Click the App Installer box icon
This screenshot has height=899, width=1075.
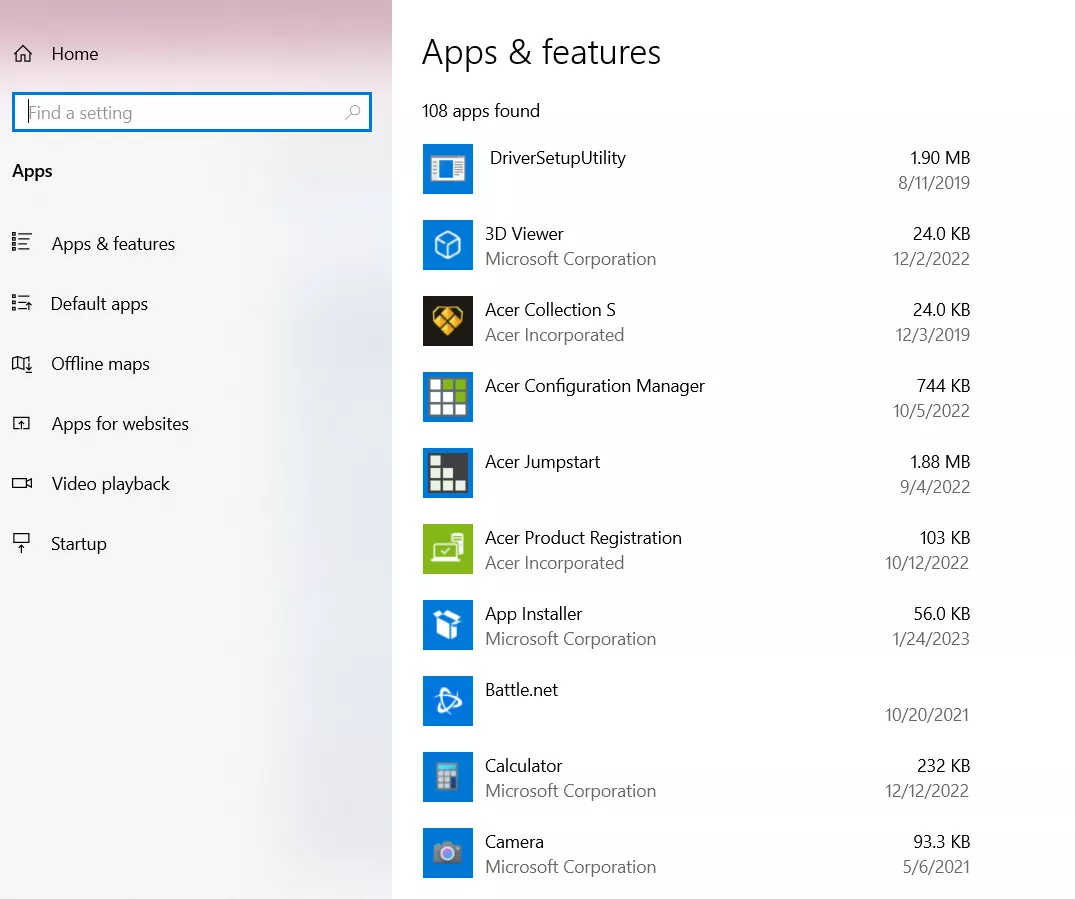tap(447, 625)
